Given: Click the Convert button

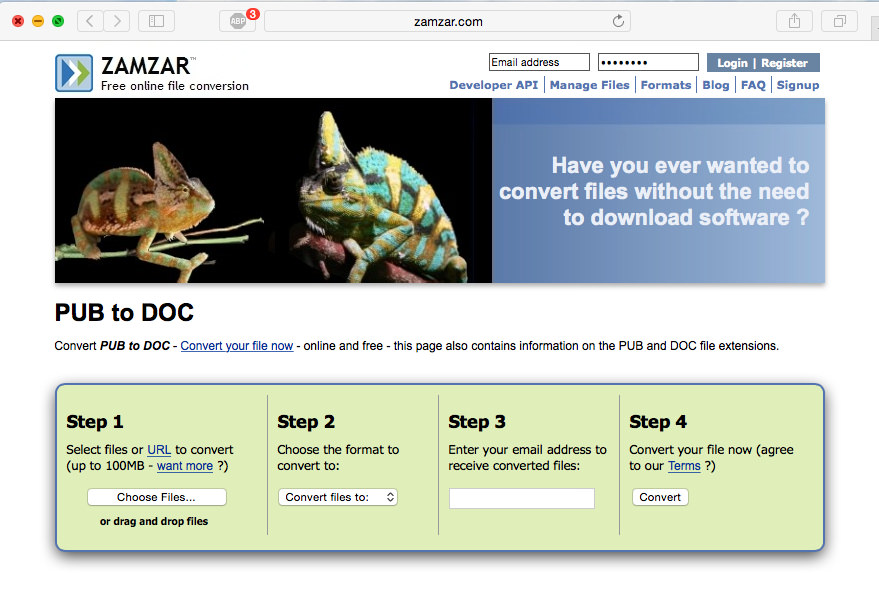Looking at the screenshot, I should pyautogui.click(x=660, y=497).
